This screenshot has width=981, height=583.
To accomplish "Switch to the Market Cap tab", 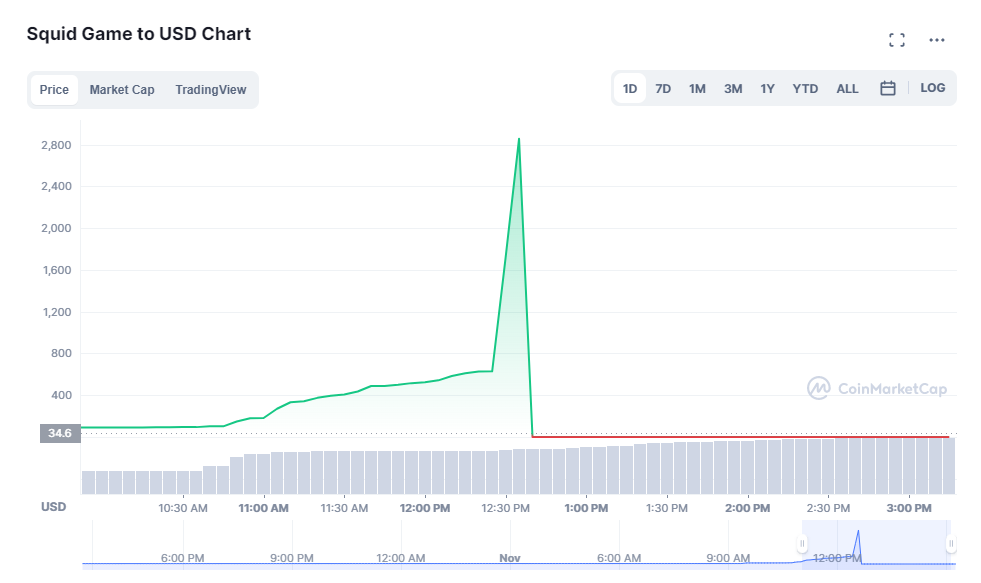I will pos(122,89).
